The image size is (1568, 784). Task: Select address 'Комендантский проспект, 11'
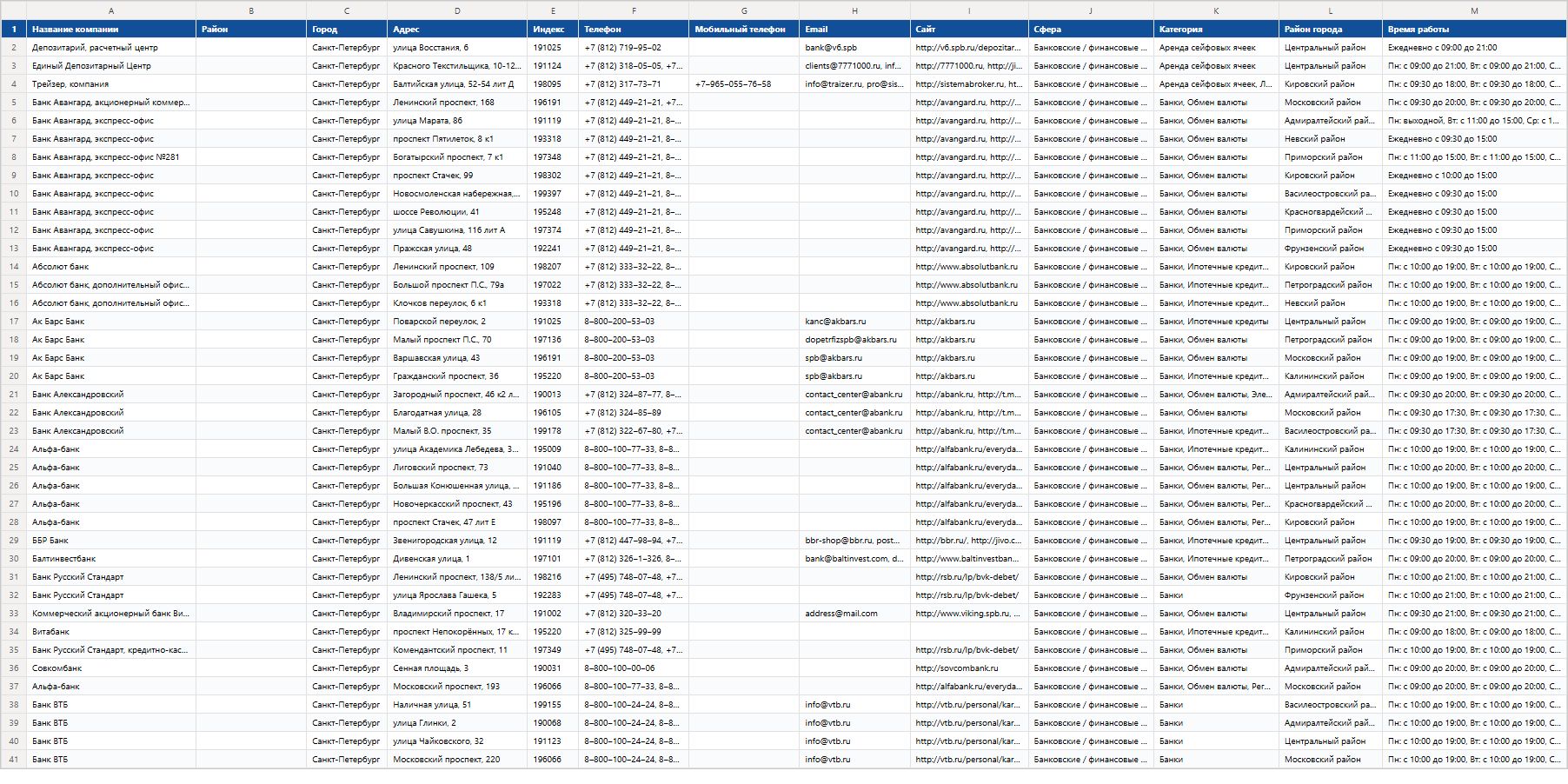click(x=457, y=649)
